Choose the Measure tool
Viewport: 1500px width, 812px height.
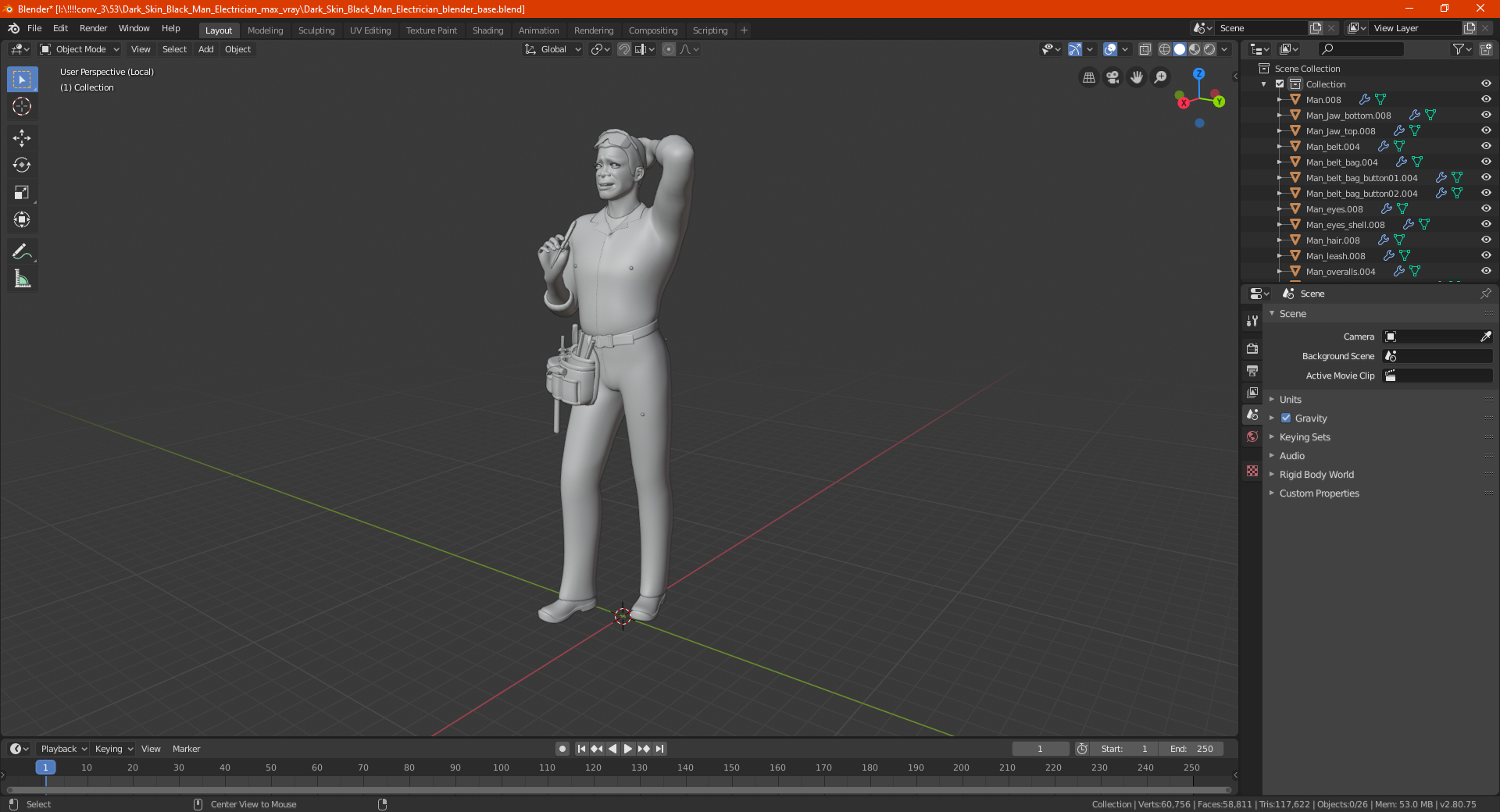click(22, 279)
